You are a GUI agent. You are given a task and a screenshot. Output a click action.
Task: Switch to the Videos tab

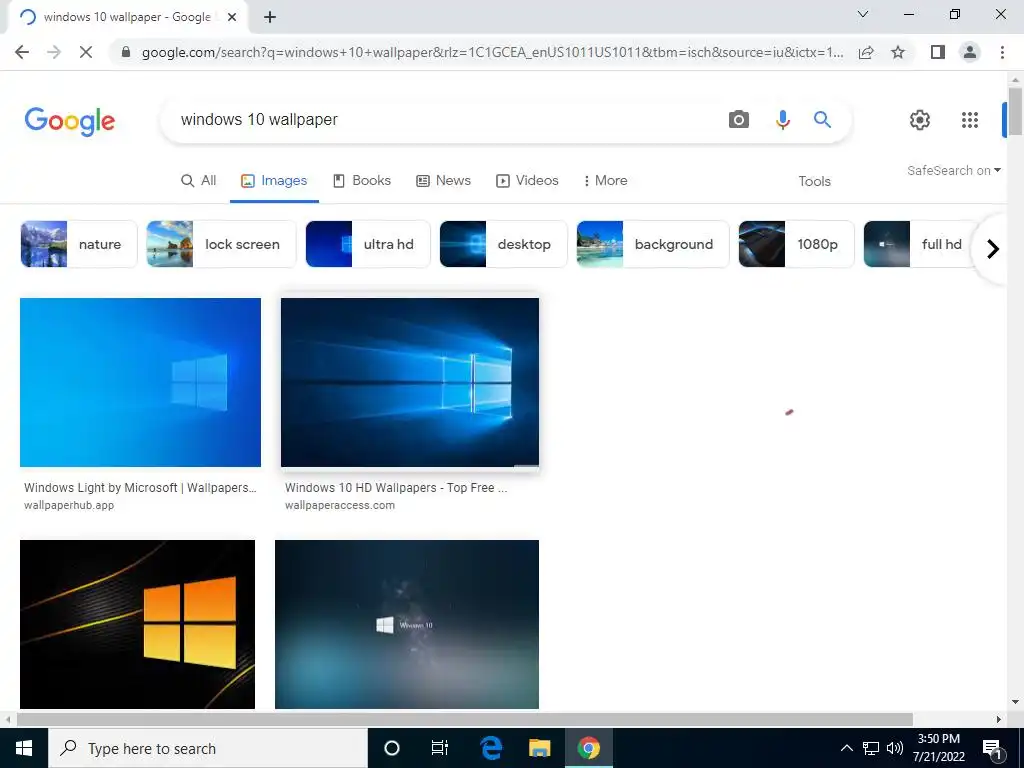pos(527,181)
